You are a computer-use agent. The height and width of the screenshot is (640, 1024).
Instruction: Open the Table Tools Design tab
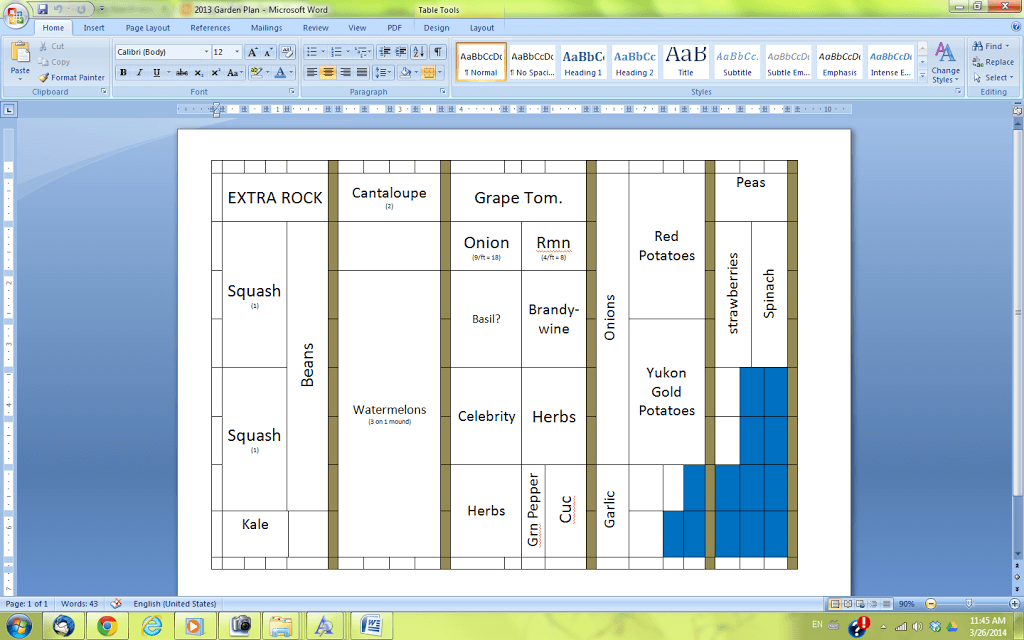point(436,28)
